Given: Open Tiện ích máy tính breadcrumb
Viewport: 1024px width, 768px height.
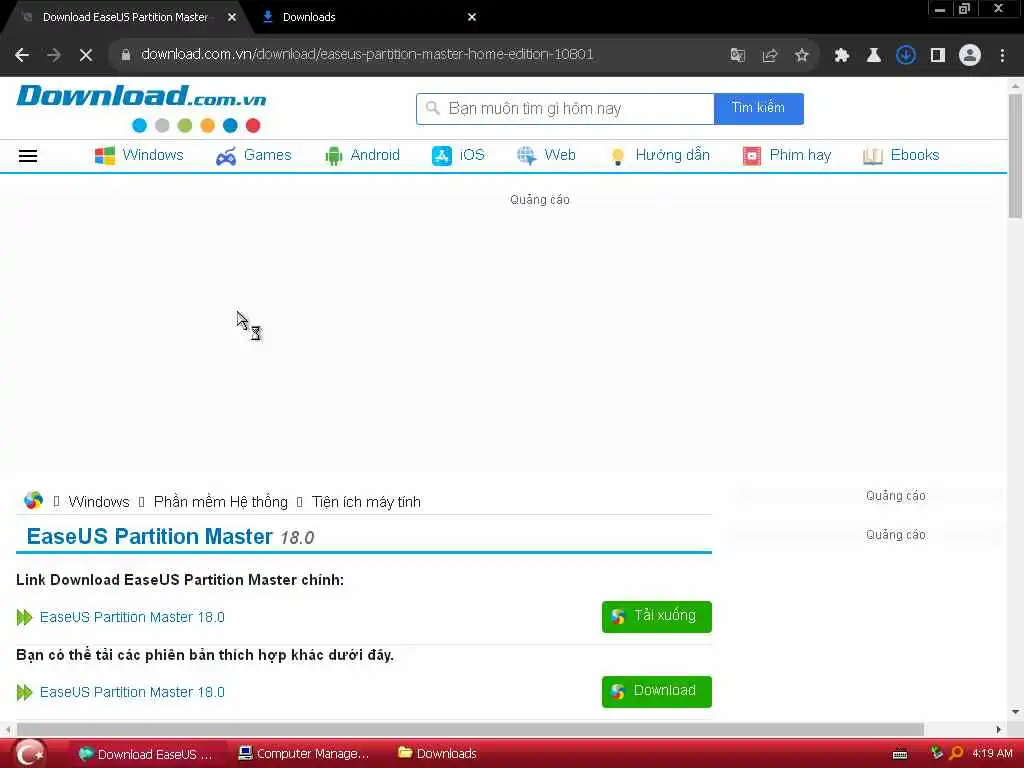Looking at the screenshot, I should 366,502.
